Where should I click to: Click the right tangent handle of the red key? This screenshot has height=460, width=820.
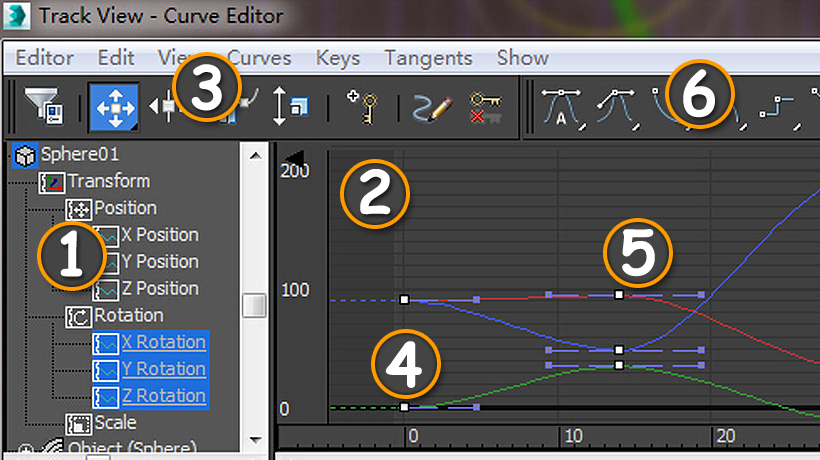tap(701, 295)
